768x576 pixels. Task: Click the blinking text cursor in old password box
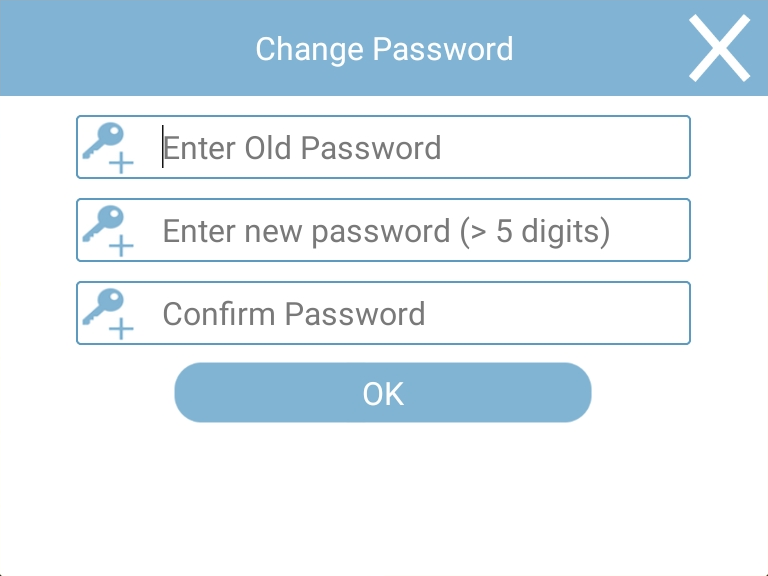coord(163,147)
